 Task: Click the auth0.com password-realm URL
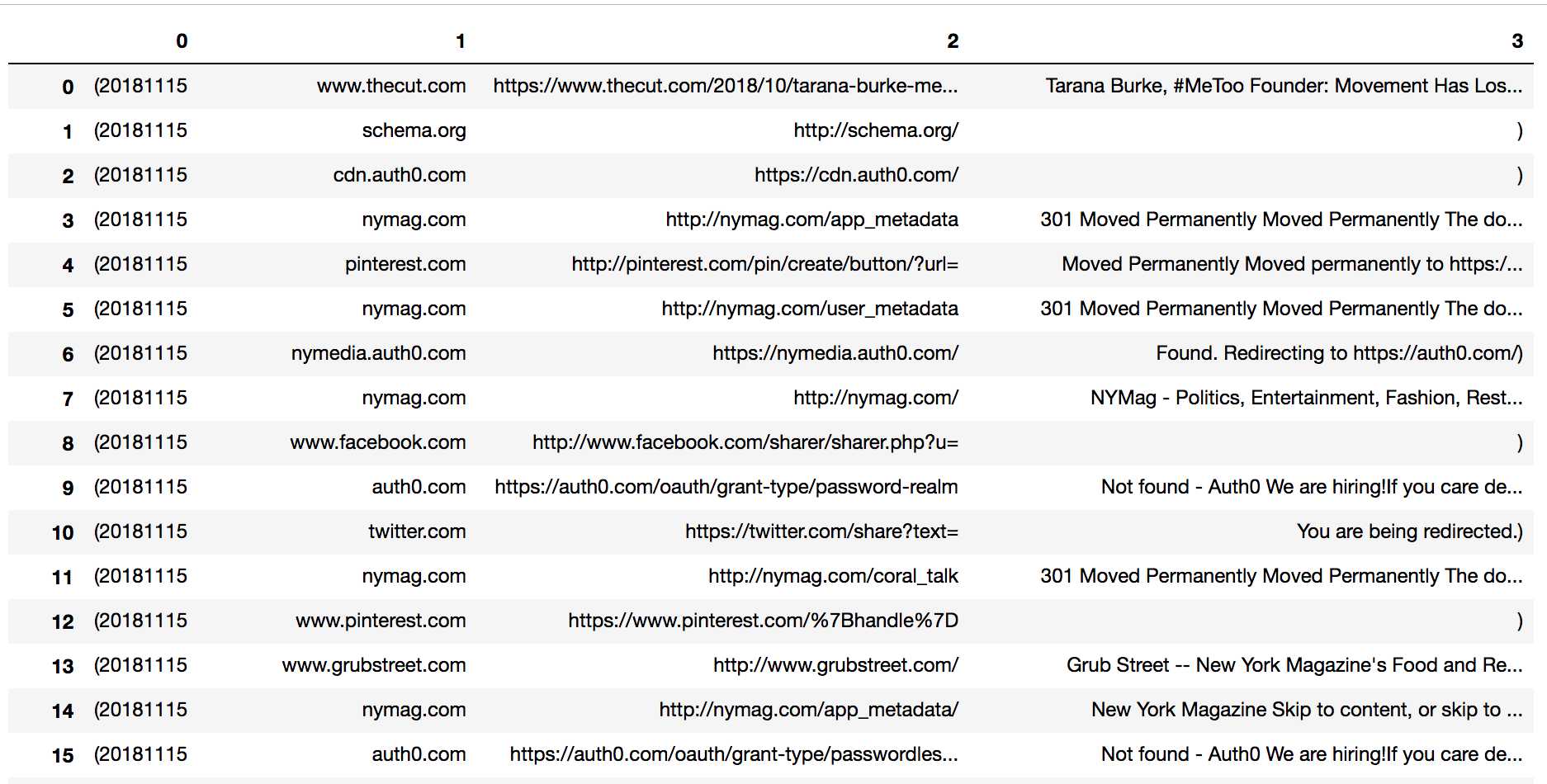(x=726, y=487)
